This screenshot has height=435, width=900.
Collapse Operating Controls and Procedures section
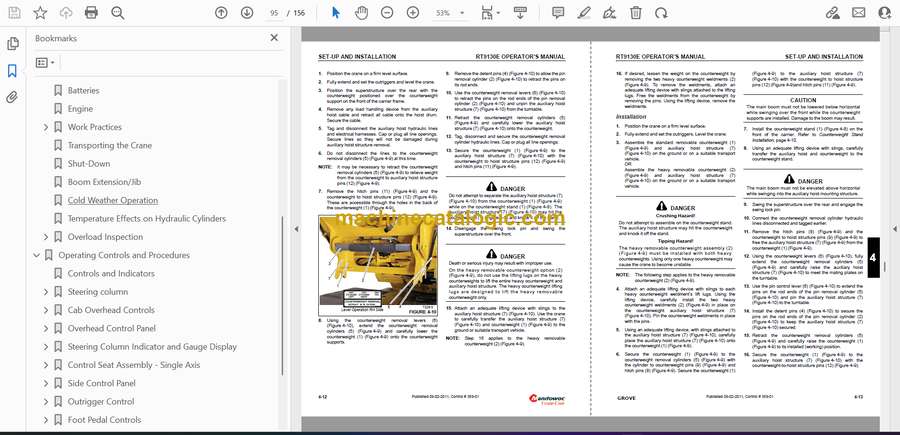point(37,255)
